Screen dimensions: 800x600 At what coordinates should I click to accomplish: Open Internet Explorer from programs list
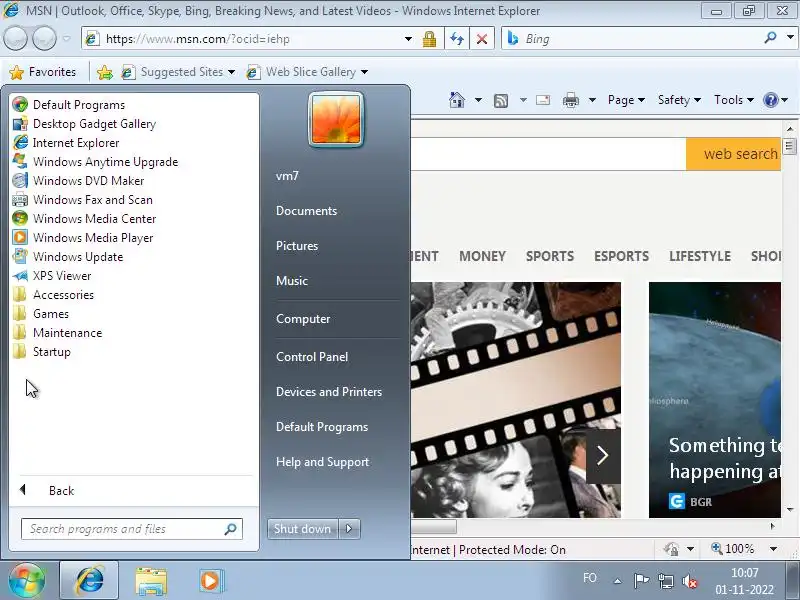(76, 143)
